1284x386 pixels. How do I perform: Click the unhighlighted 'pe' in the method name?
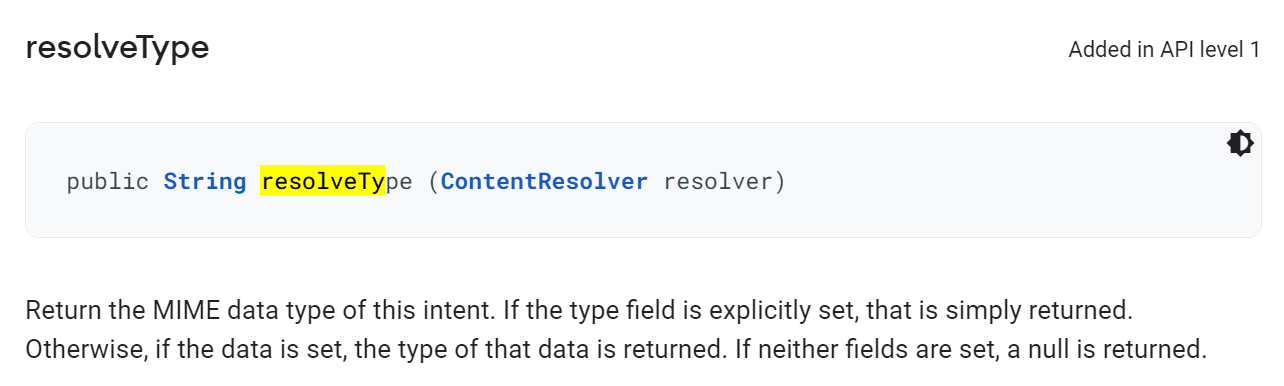point(399,183)
